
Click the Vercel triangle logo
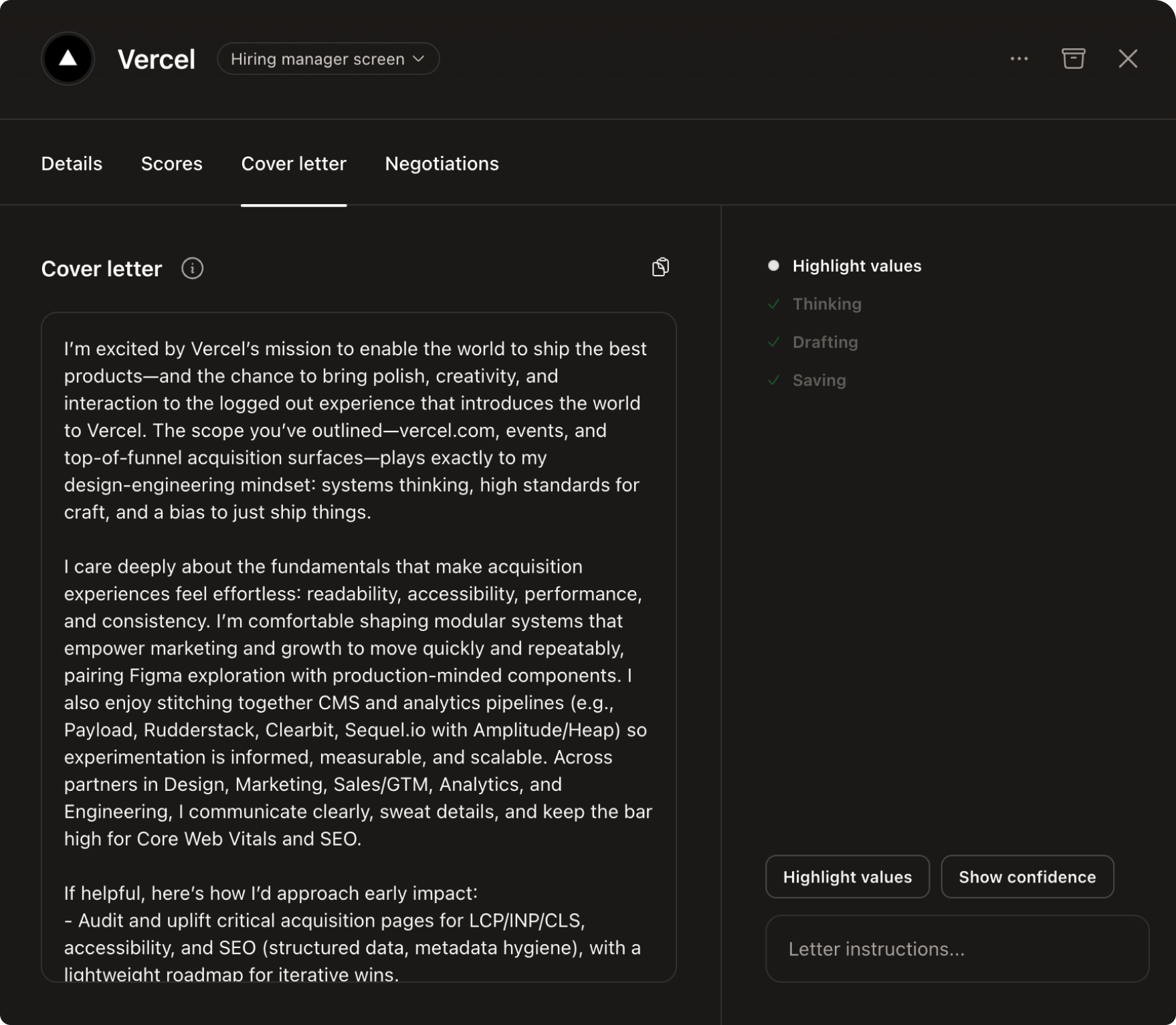click(68, 59)
